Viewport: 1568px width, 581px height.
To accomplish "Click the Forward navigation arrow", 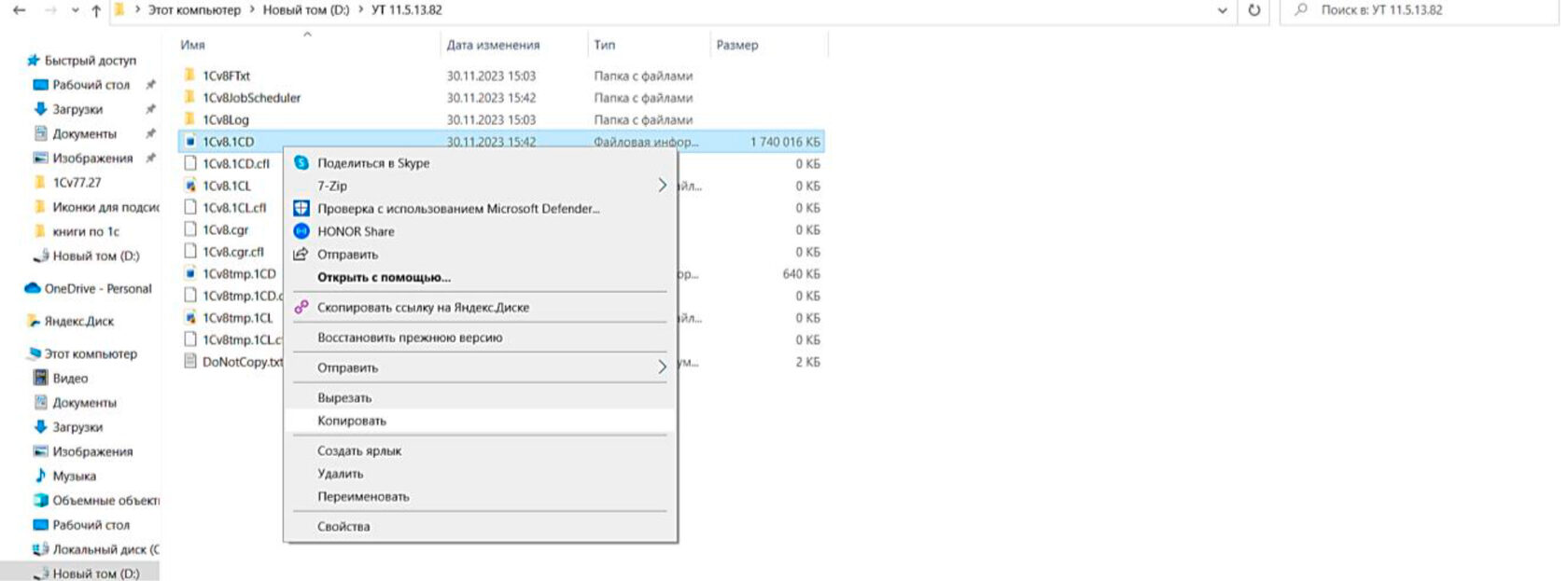I will [x=50, y=10].
